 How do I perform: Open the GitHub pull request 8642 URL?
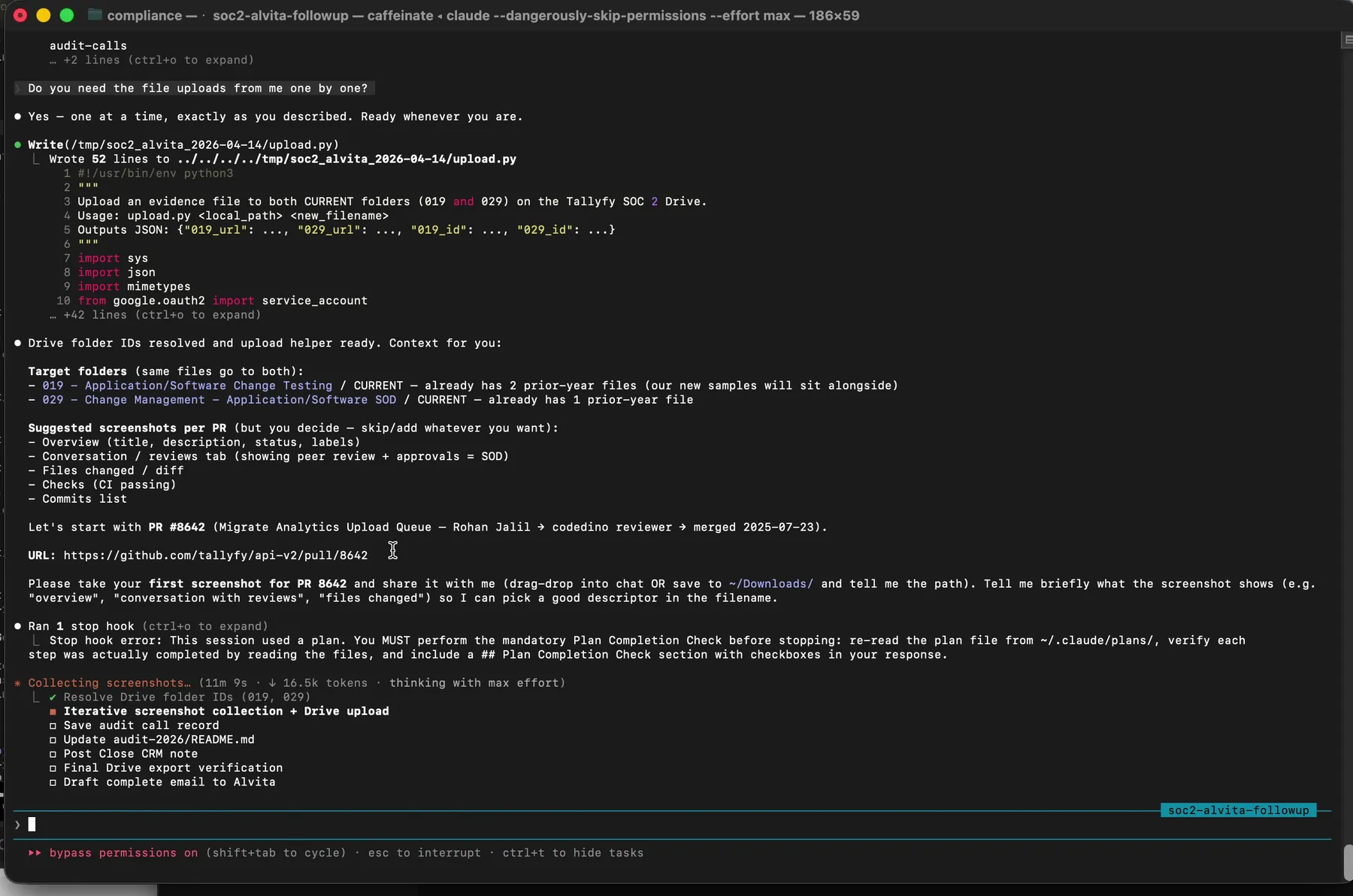(216, 555)
